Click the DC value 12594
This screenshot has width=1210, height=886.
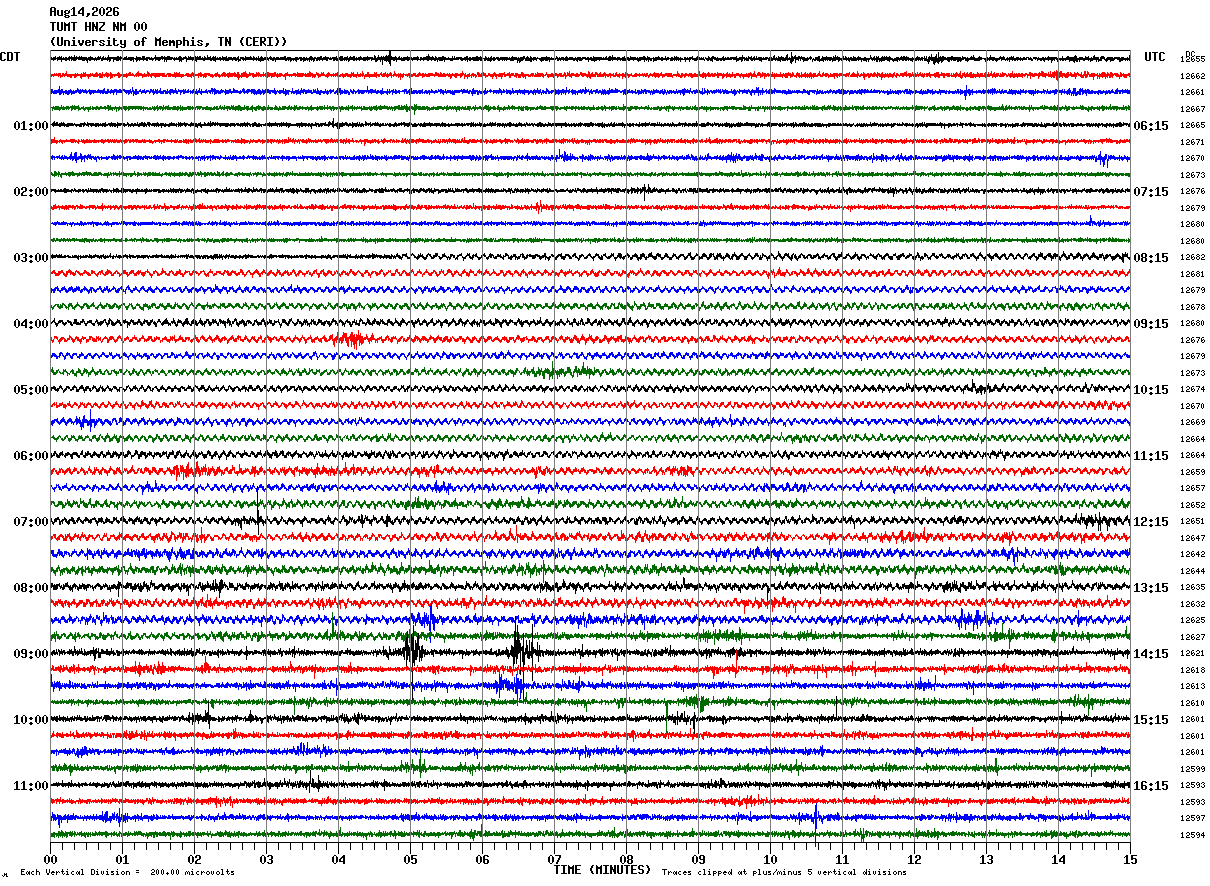[1193, 835]
